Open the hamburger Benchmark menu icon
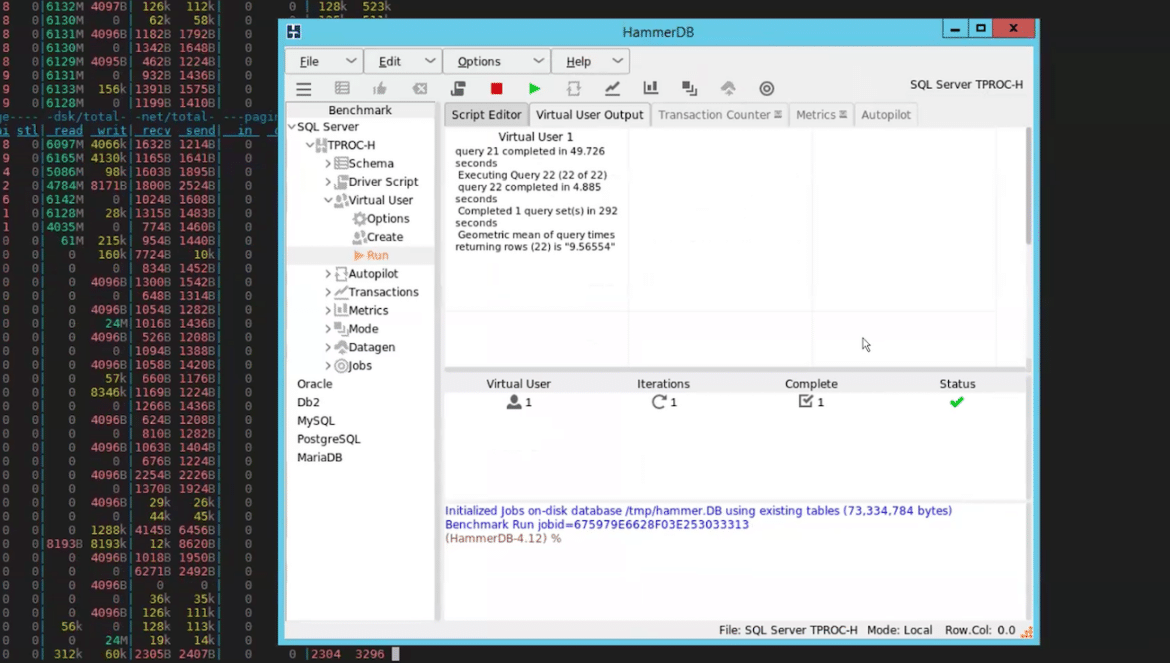Screen dimensions: 1170x663 [x=304, y=89]
